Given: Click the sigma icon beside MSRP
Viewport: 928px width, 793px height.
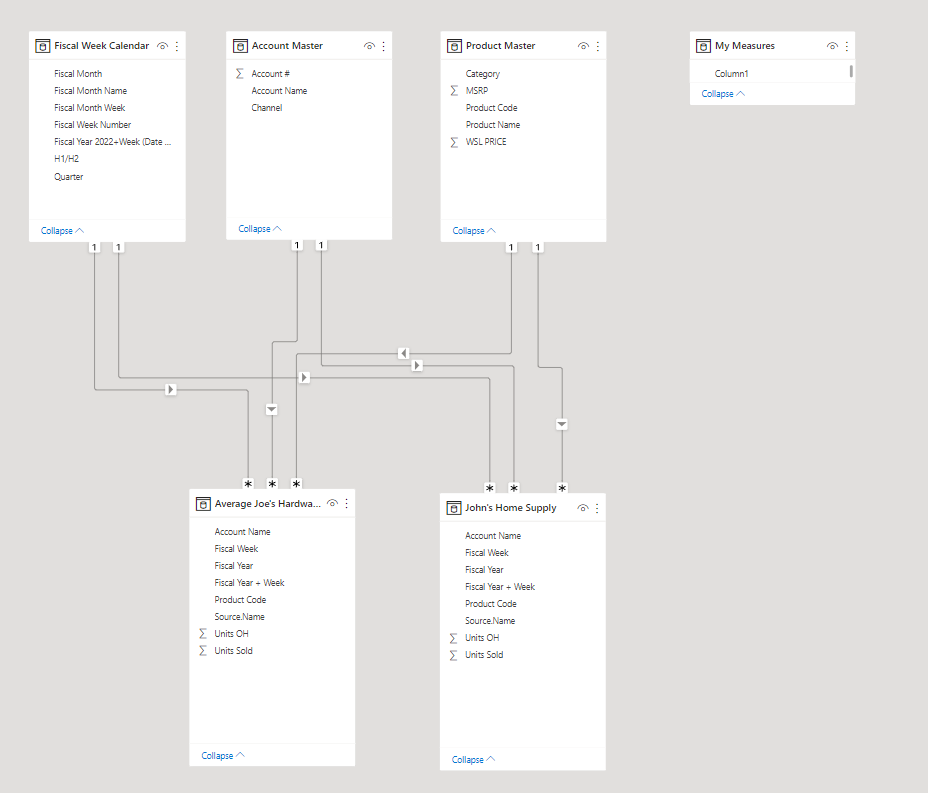Looking at the screenshot, I should [x=454, y=91].
